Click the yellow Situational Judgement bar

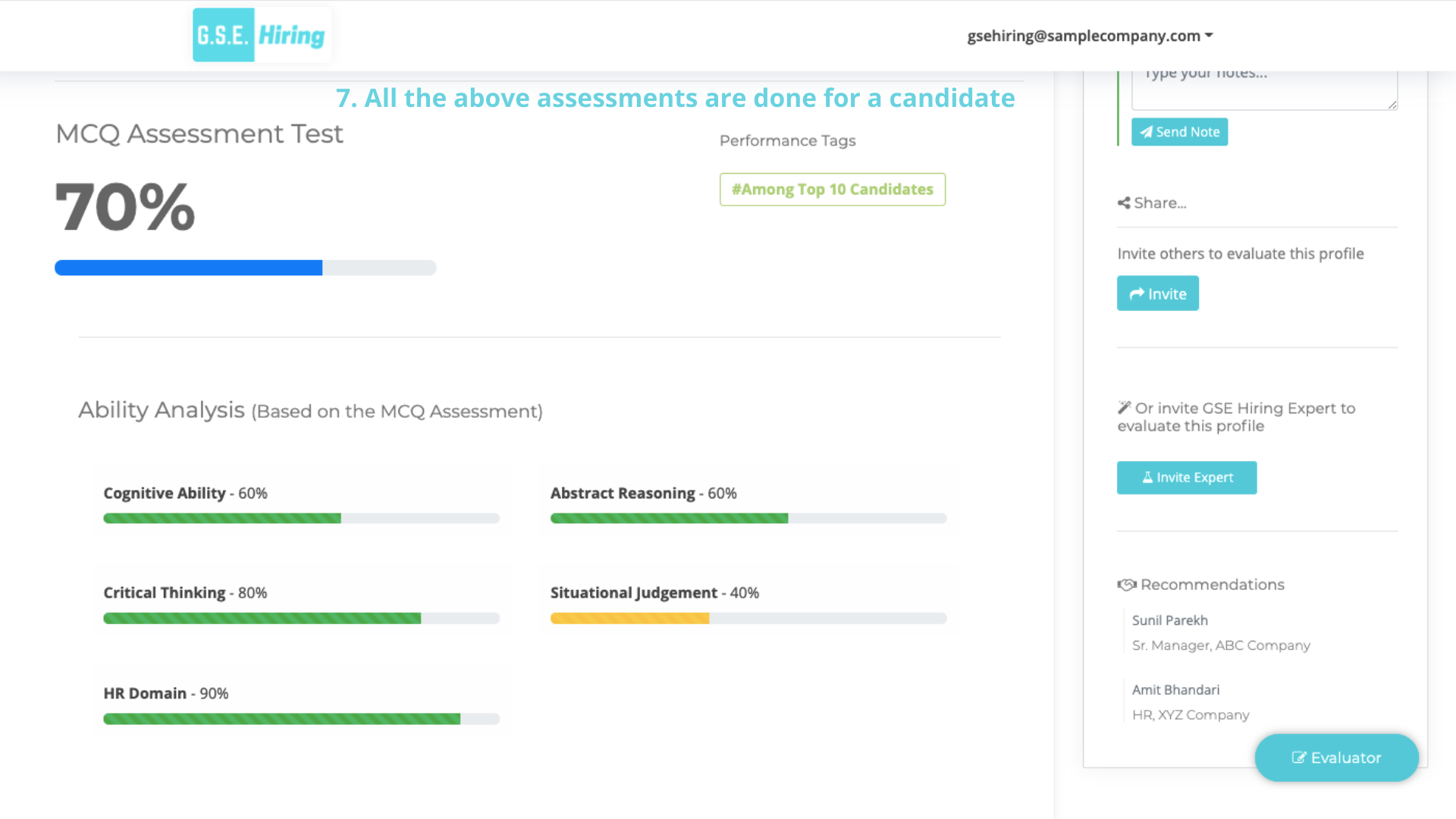pos(629,619)
